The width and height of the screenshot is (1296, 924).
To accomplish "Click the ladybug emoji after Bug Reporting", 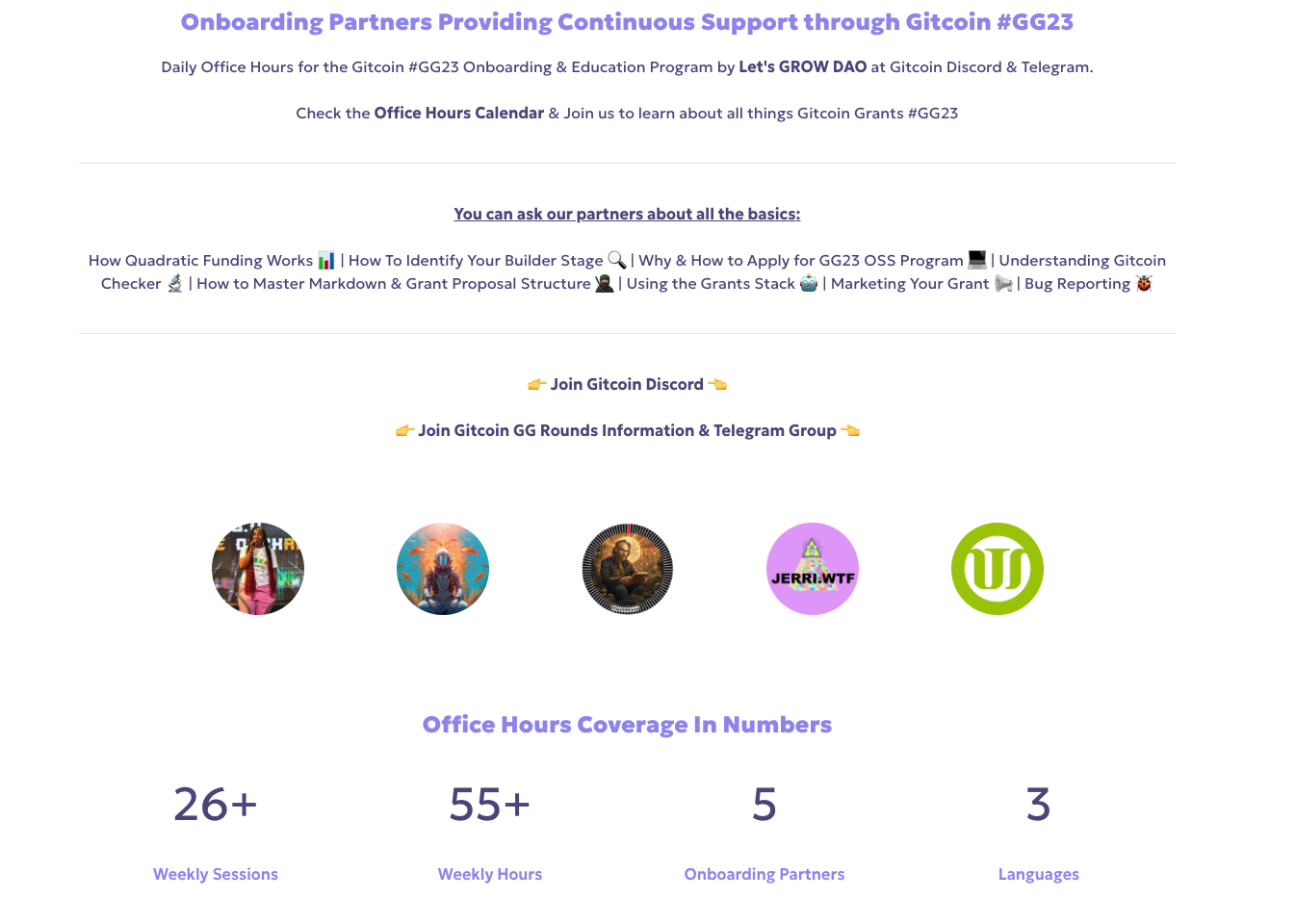I will click(1144, 284).
